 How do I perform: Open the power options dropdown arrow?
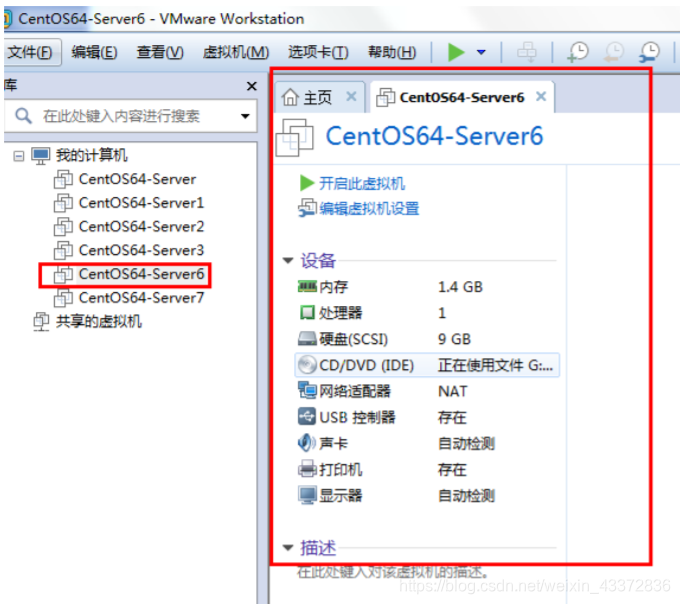481,52
